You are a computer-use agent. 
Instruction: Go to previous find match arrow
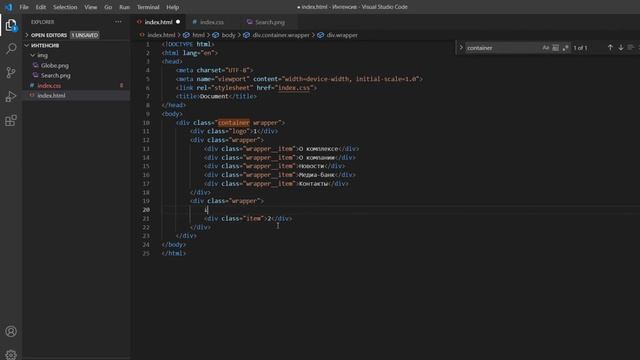(610, 48)
